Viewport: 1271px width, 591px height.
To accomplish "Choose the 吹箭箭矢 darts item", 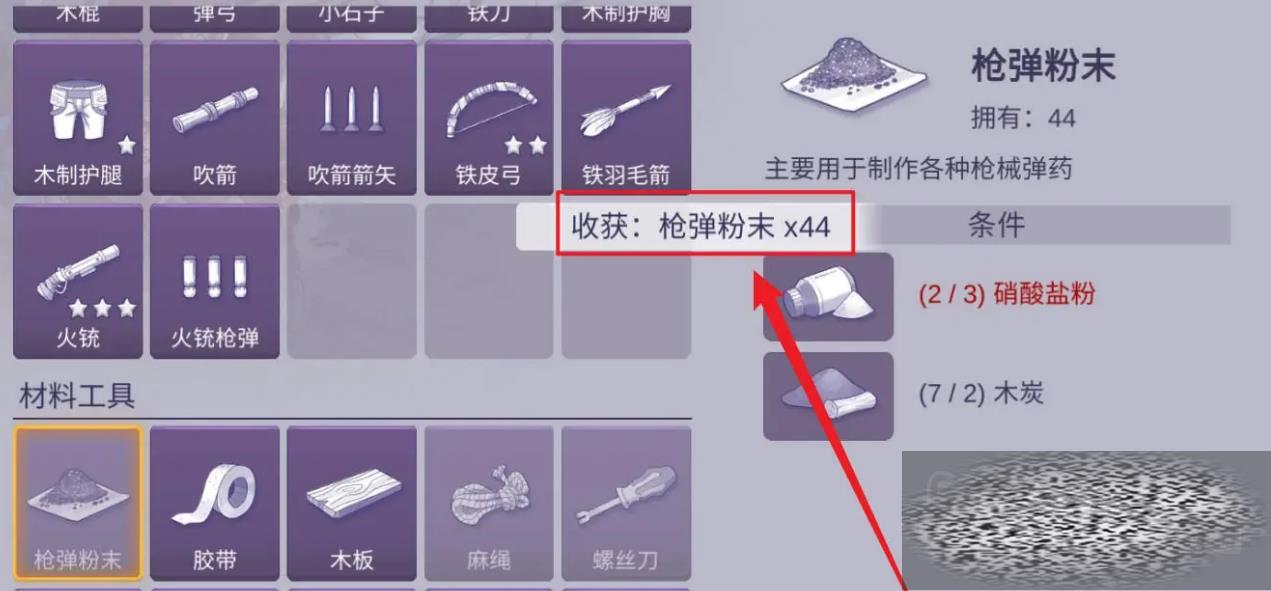I will coord(352,118).
